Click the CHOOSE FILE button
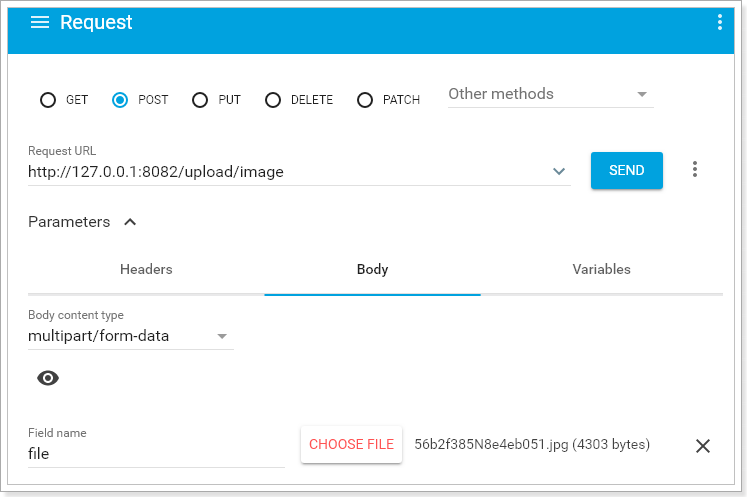Viewport: 747px width, 497px height. click(x=351, y=445)
